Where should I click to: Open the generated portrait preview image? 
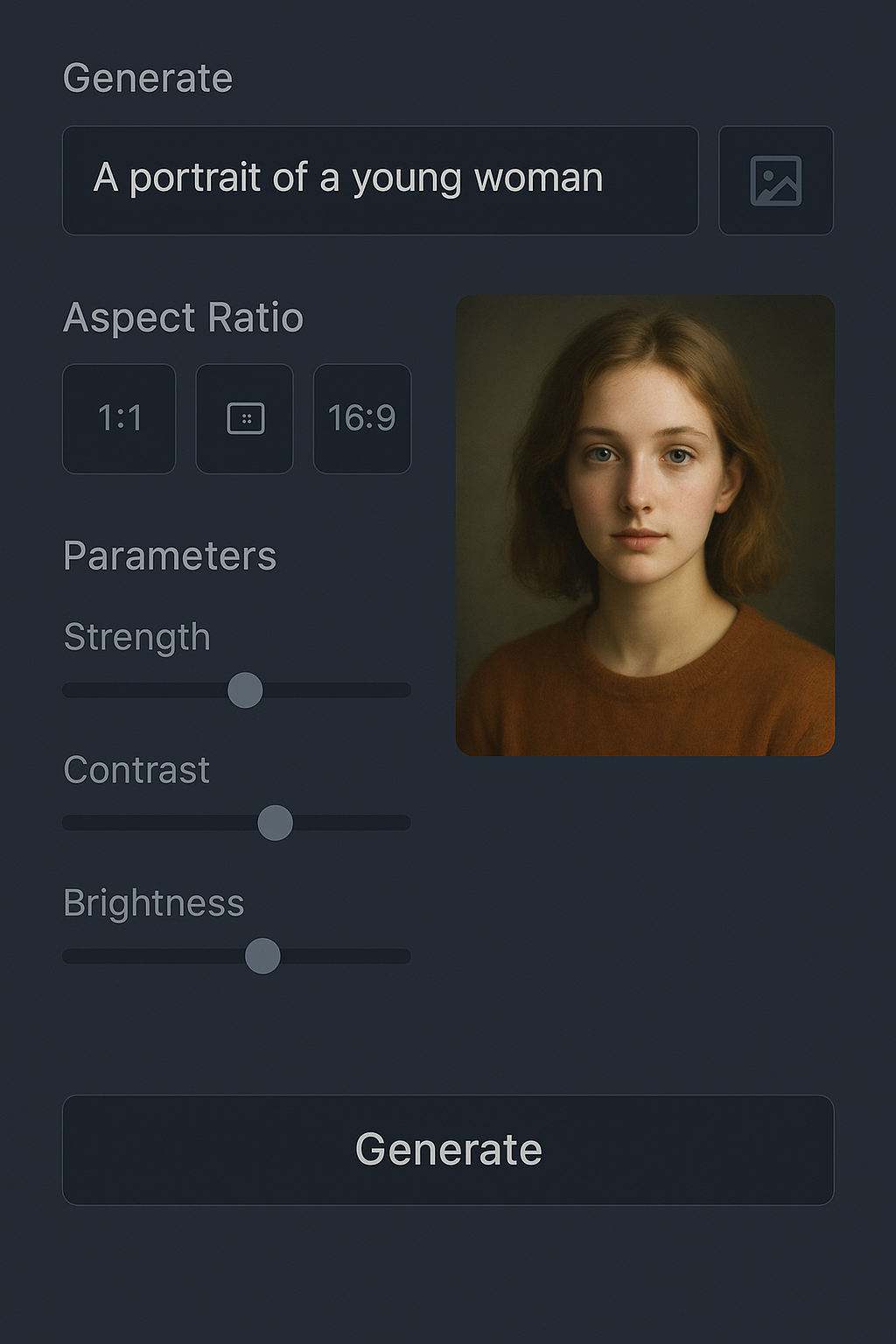pyautogui.click(x=646, y=525)
